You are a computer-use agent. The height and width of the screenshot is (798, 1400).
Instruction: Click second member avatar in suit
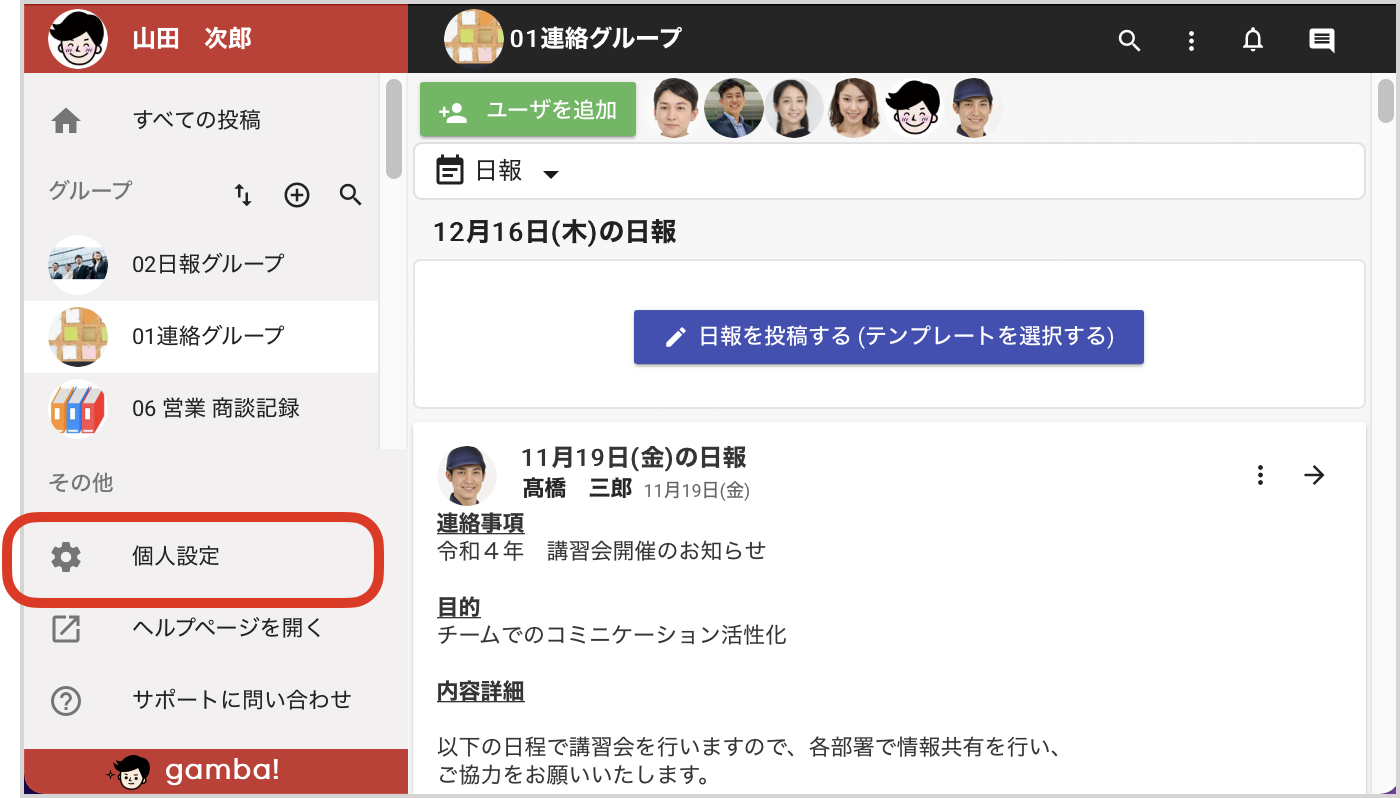click(734, 108)
